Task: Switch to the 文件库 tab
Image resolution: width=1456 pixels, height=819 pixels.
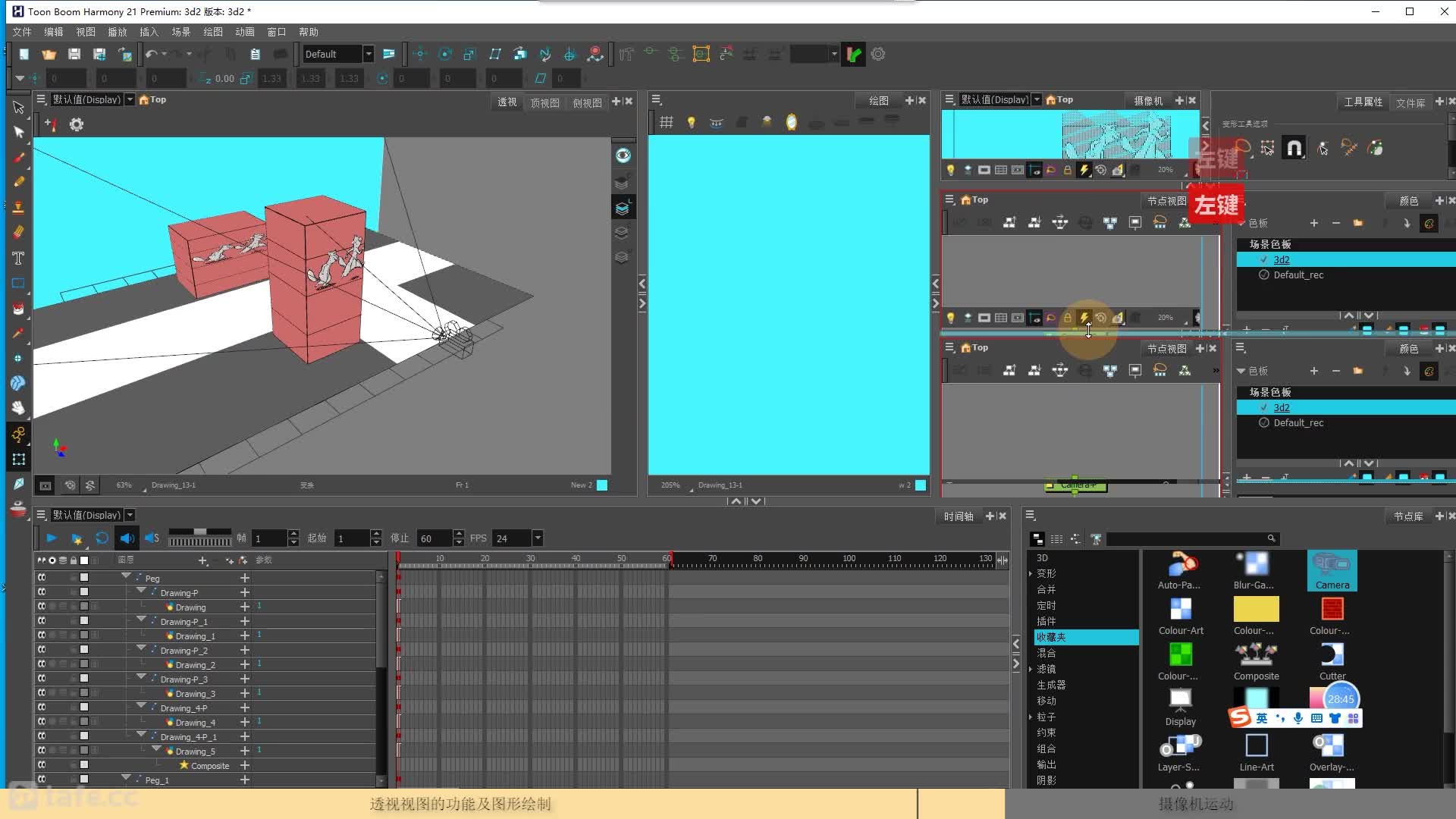Action: (x=1410, y=102)
